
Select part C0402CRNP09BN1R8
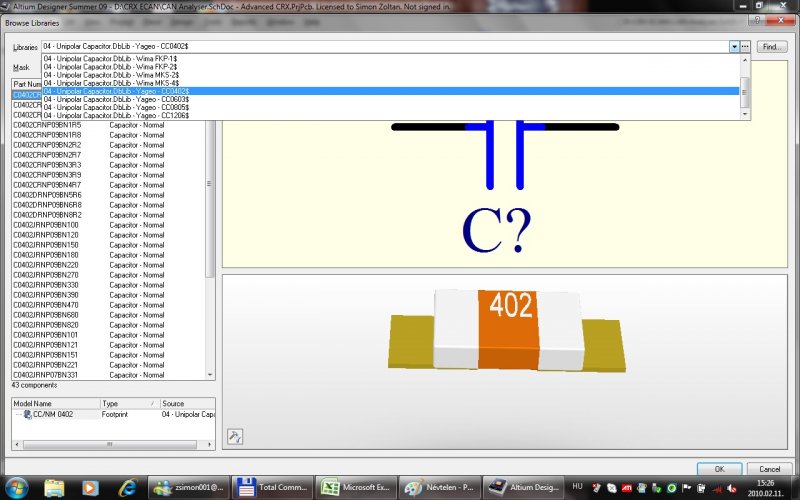click(108, 135)
